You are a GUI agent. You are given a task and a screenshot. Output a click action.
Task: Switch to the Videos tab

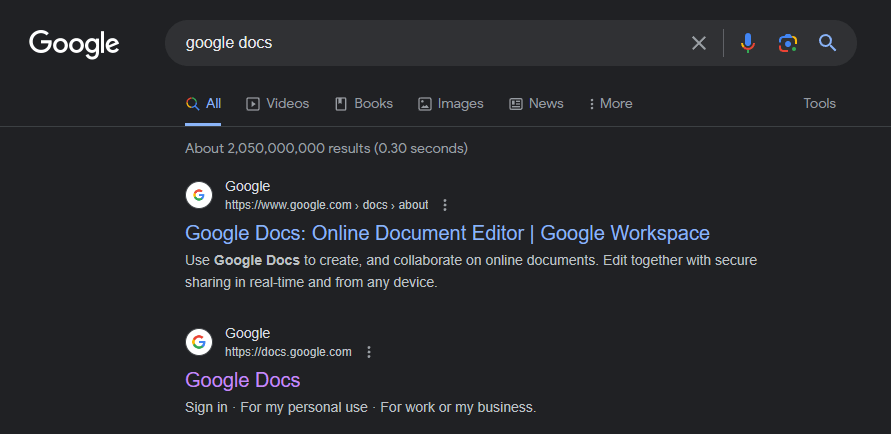click(x=277, y=103)
